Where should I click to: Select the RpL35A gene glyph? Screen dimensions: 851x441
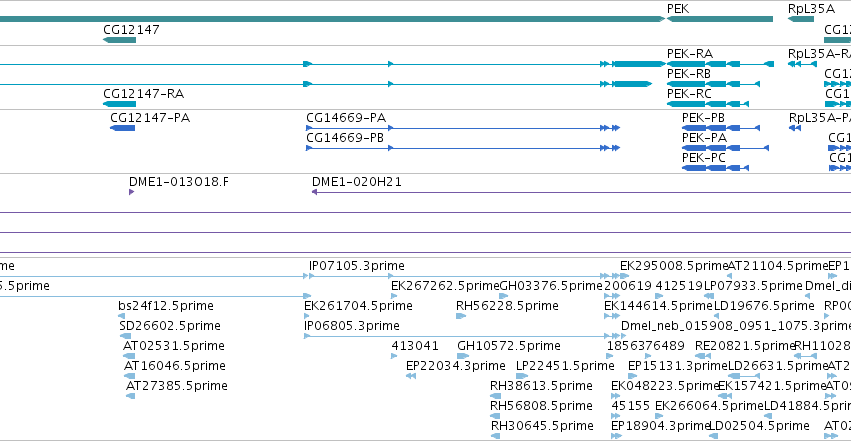(x=801, y=19)
